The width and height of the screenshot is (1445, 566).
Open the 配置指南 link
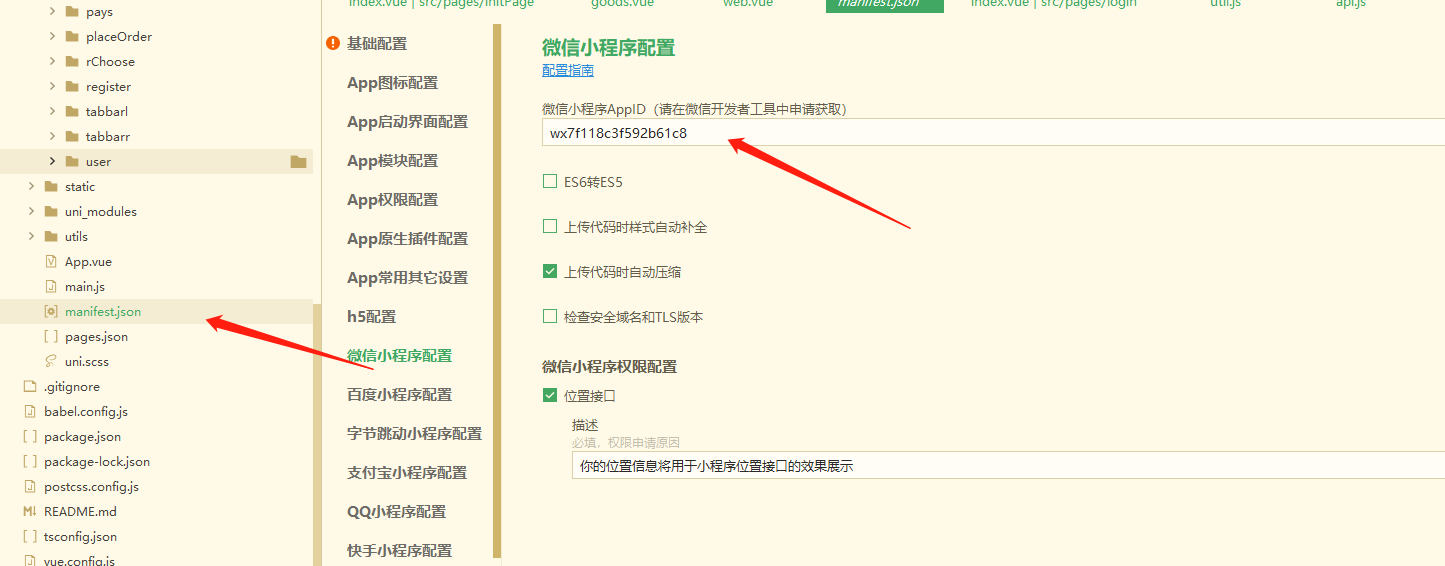(568, 71)
